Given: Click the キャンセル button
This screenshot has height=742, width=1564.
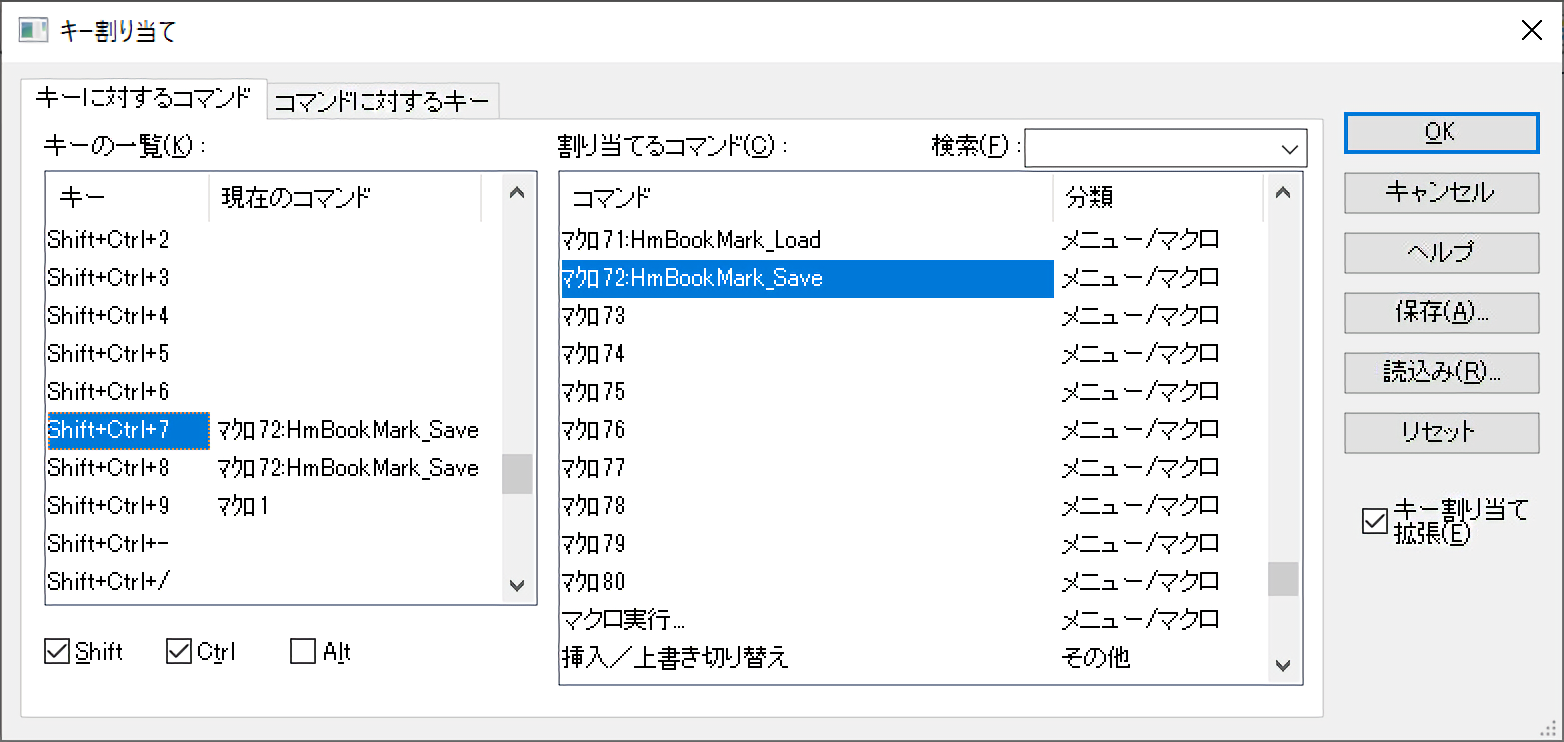Looking at the screenshot, I should pos(1440,193).
